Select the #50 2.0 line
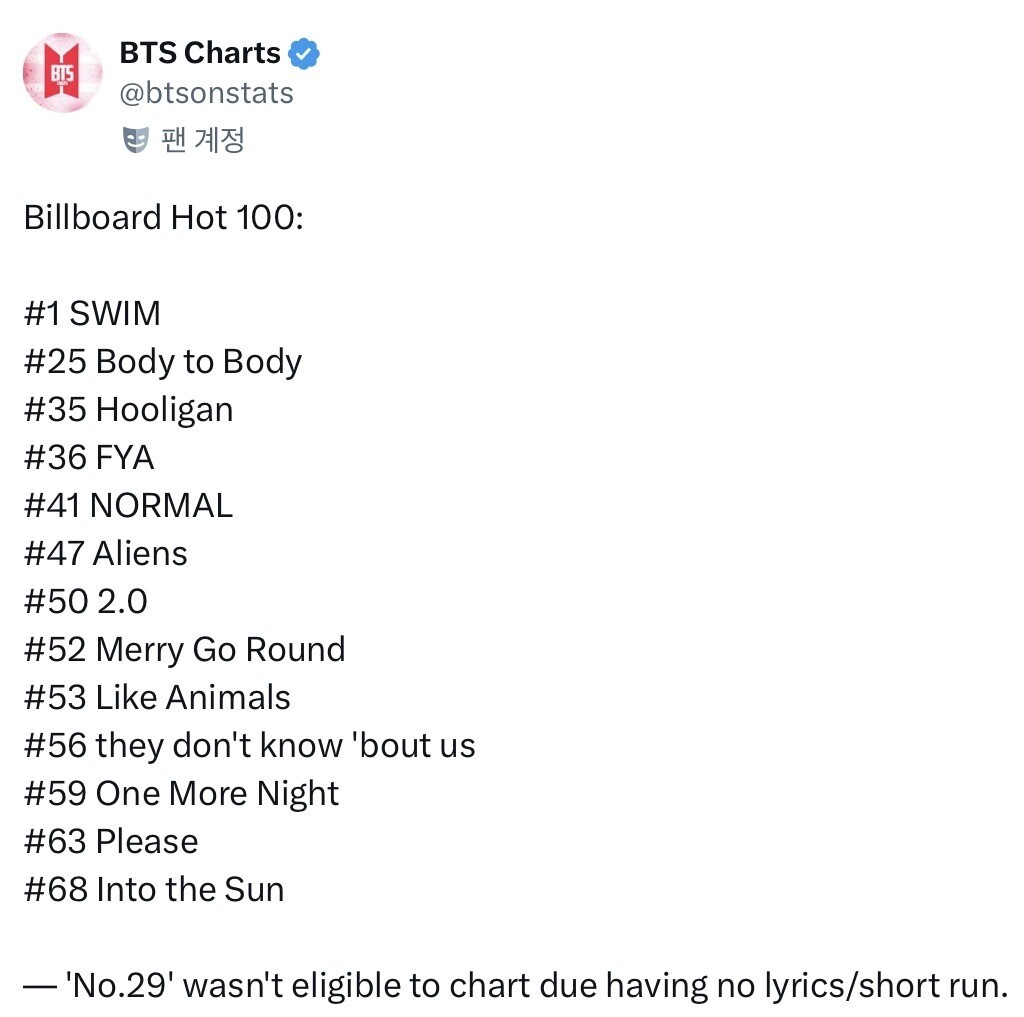 point(86,601)
